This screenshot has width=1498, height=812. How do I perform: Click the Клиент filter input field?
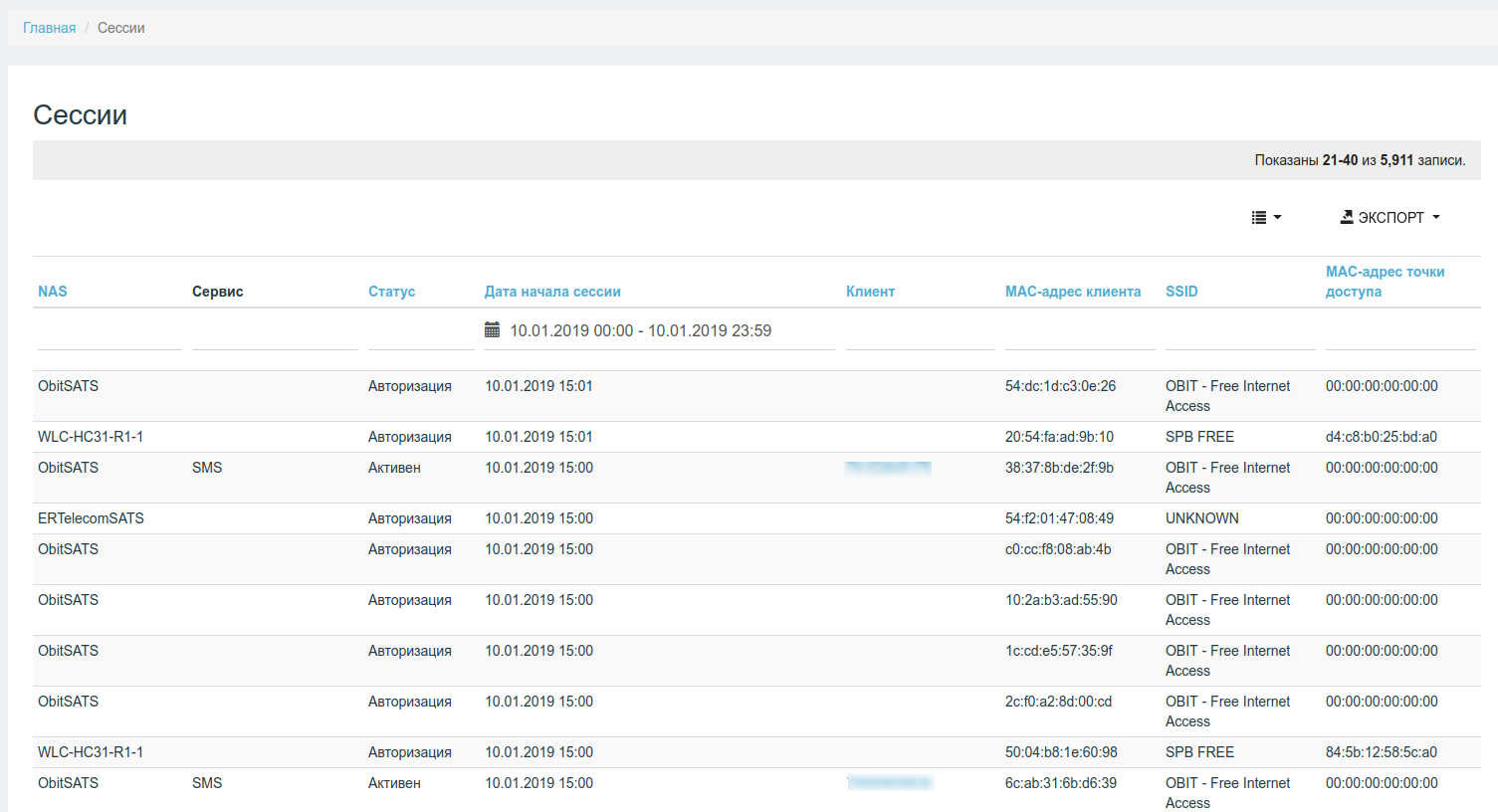pos(920,333)
